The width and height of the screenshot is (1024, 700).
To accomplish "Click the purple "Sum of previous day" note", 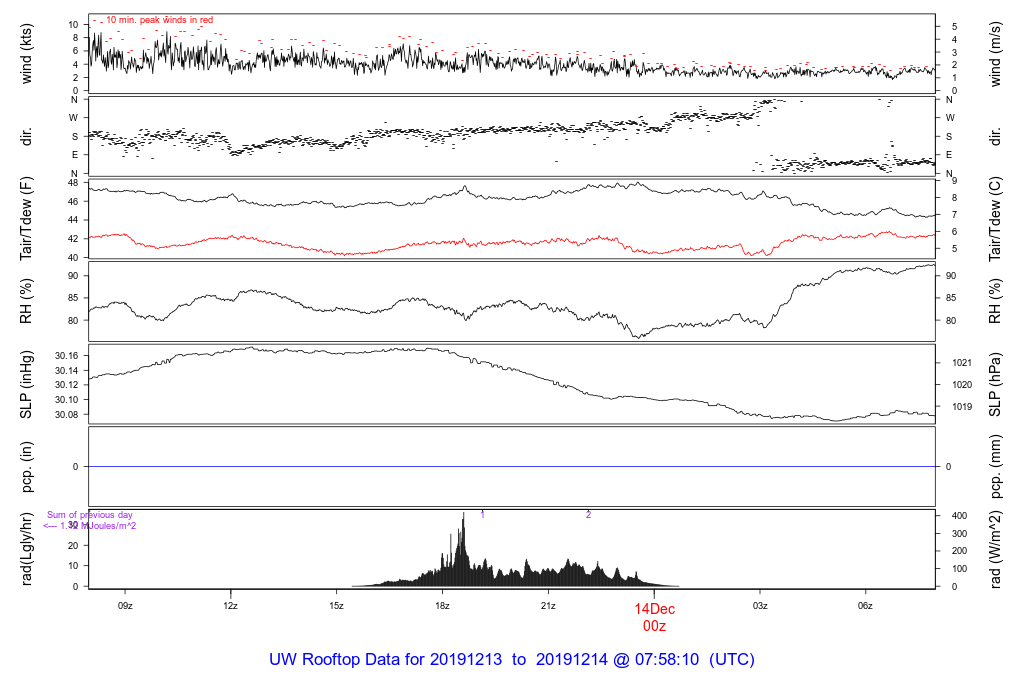I will (89, 515).
